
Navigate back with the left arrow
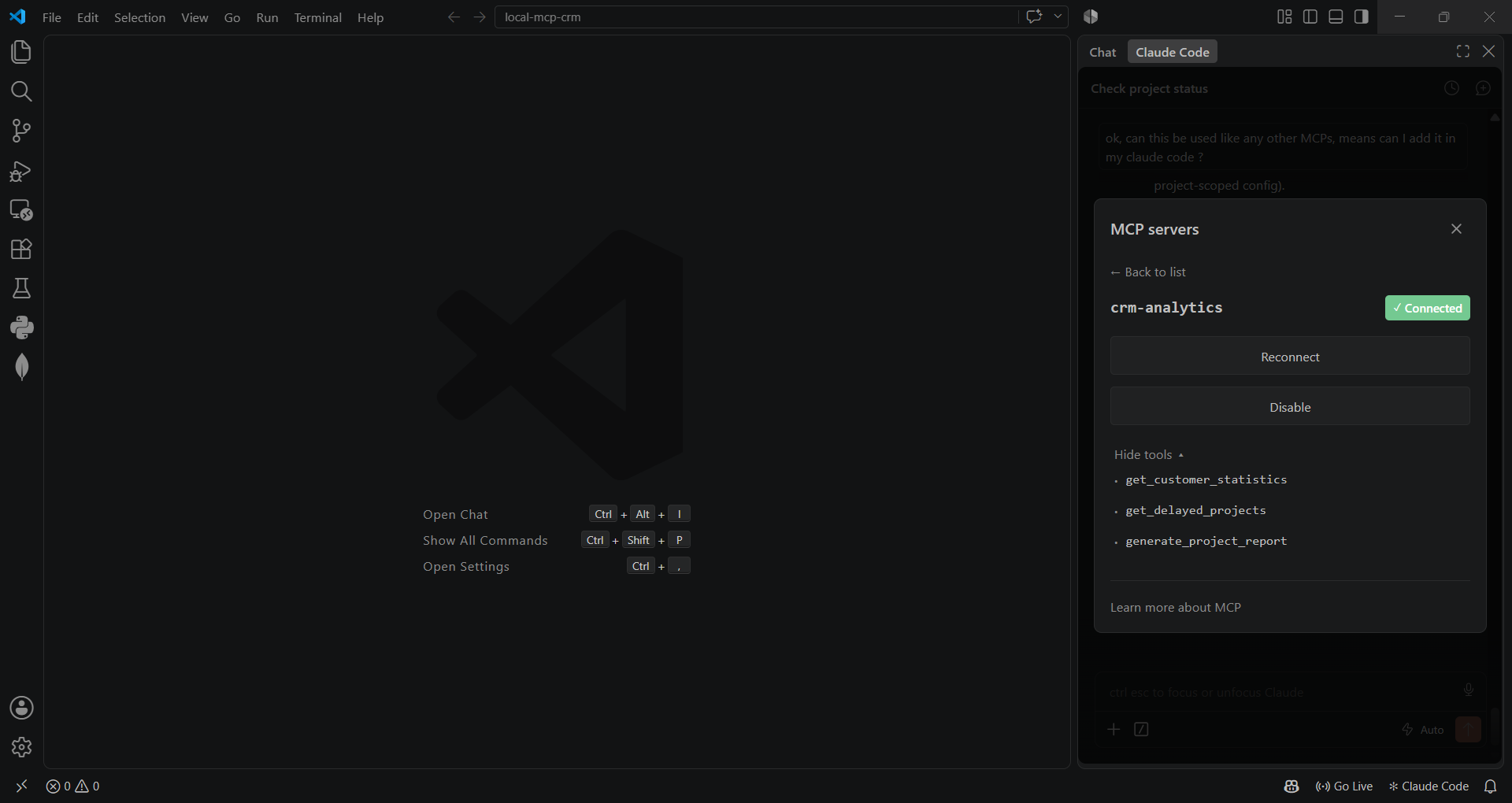[454, 17]
